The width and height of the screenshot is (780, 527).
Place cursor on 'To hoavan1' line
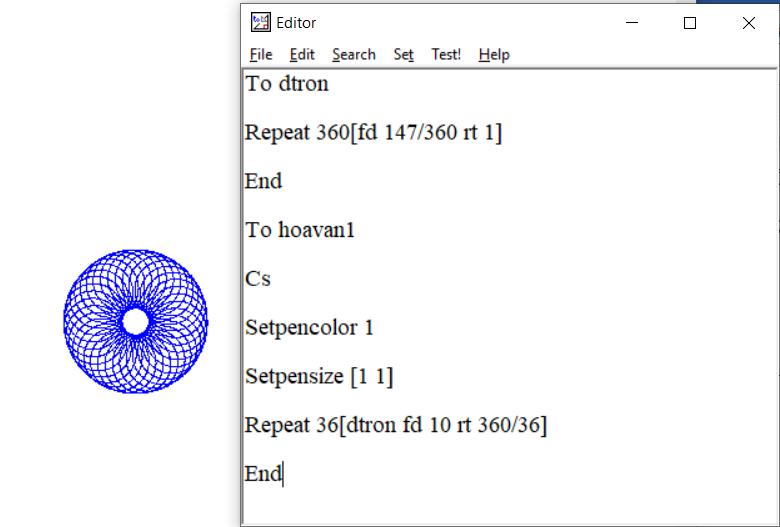(x=300, y=230)
